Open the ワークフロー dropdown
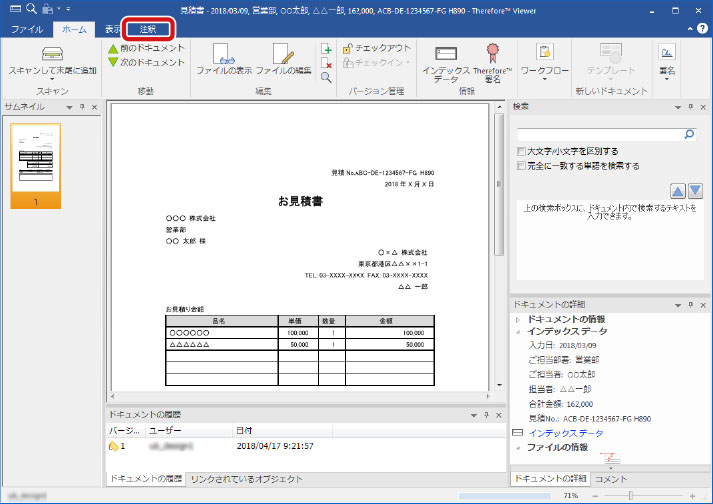 pos(545,61)
